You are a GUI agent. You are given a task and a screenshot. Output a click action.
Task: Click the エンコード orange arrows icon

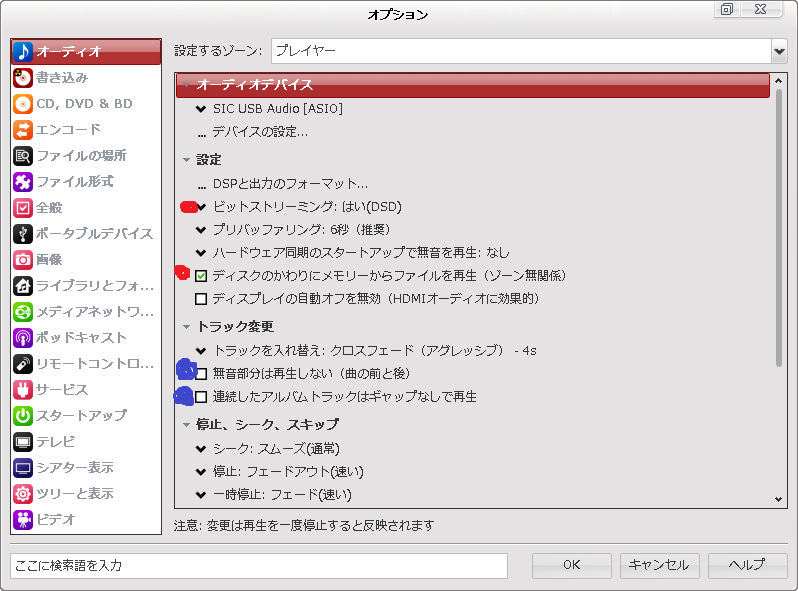coord(23,129)
